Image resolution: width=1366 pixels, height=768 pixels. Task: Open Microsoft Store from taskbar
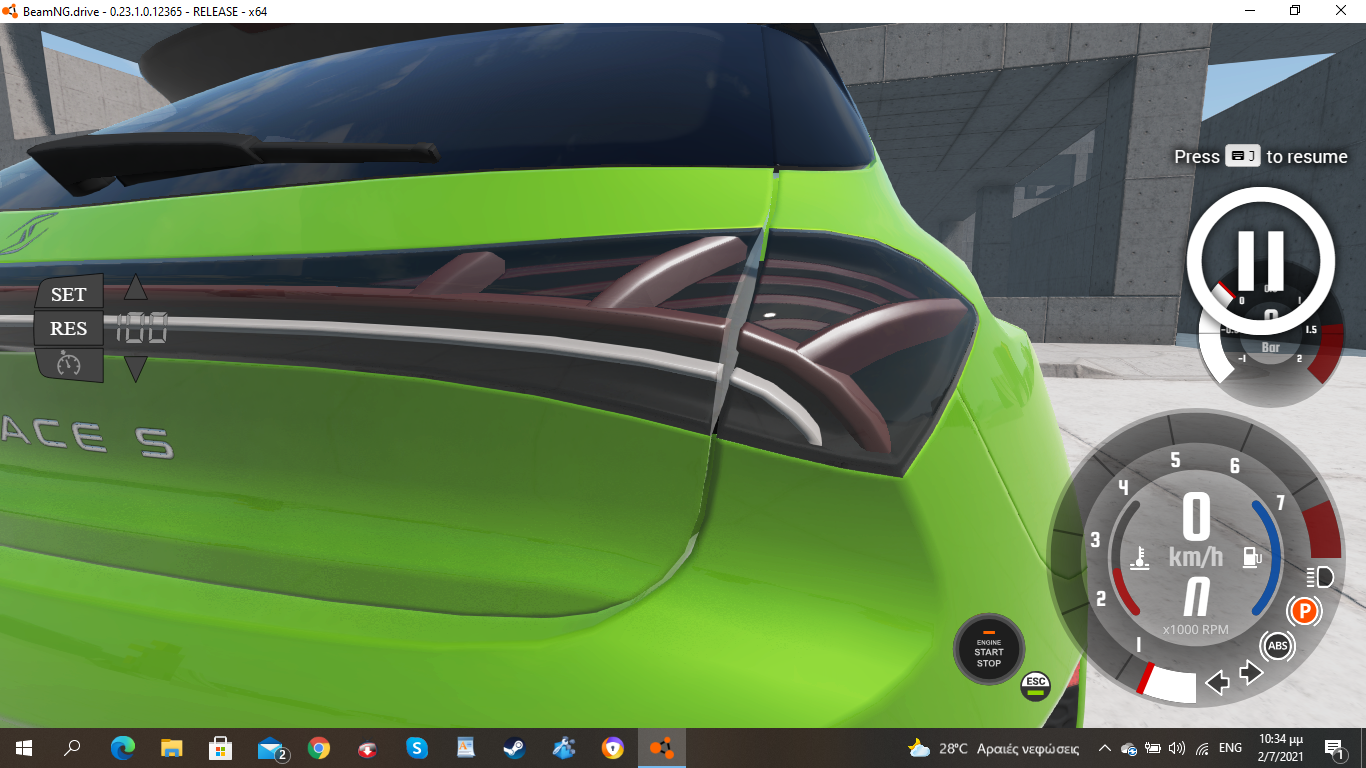(221, 747)
